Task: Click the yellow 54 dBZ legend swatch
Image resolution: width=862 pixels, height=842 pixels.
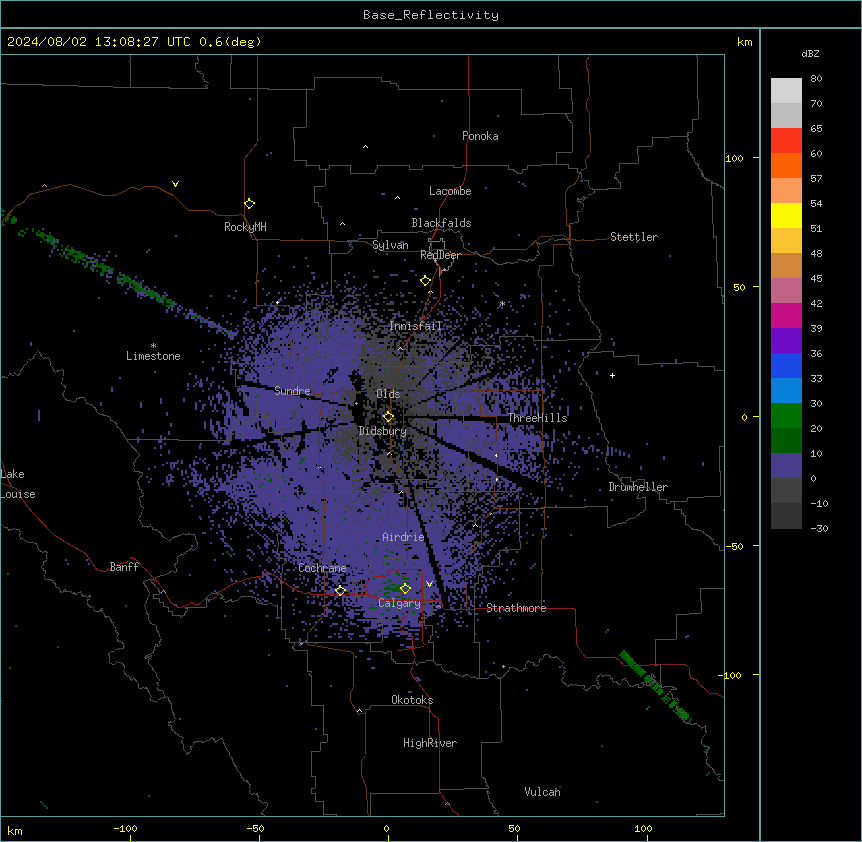Action: tap(786, 215)
